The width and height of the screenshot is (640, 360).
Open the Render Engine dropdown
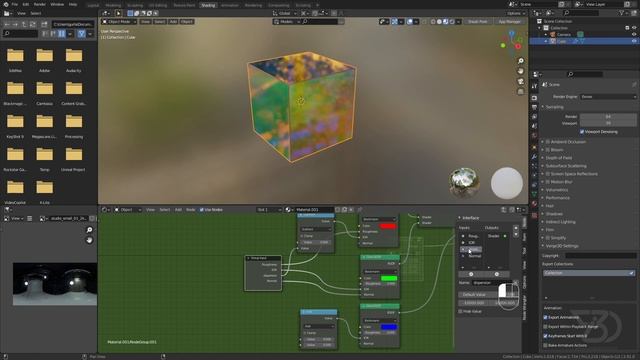[x=608, y=97]
